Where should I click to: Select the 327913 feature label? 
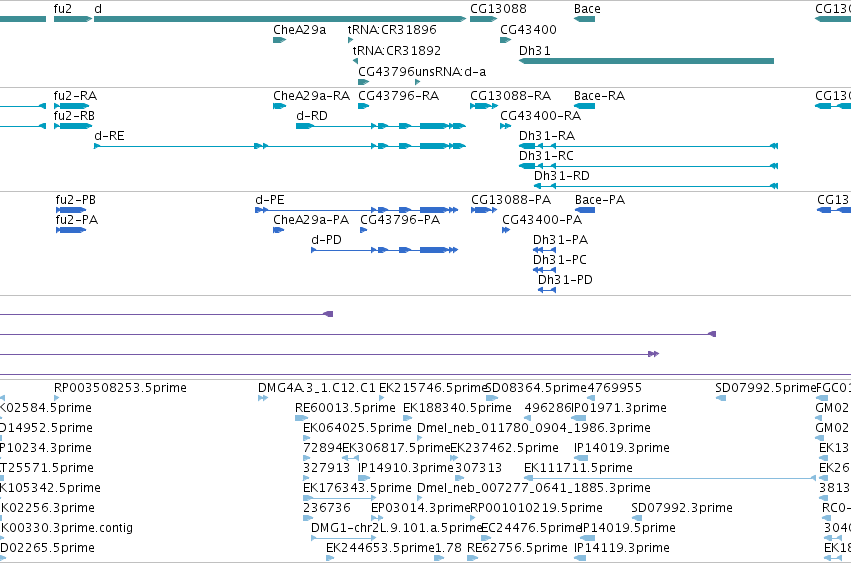pyautogui.click(x=327, y=468)
